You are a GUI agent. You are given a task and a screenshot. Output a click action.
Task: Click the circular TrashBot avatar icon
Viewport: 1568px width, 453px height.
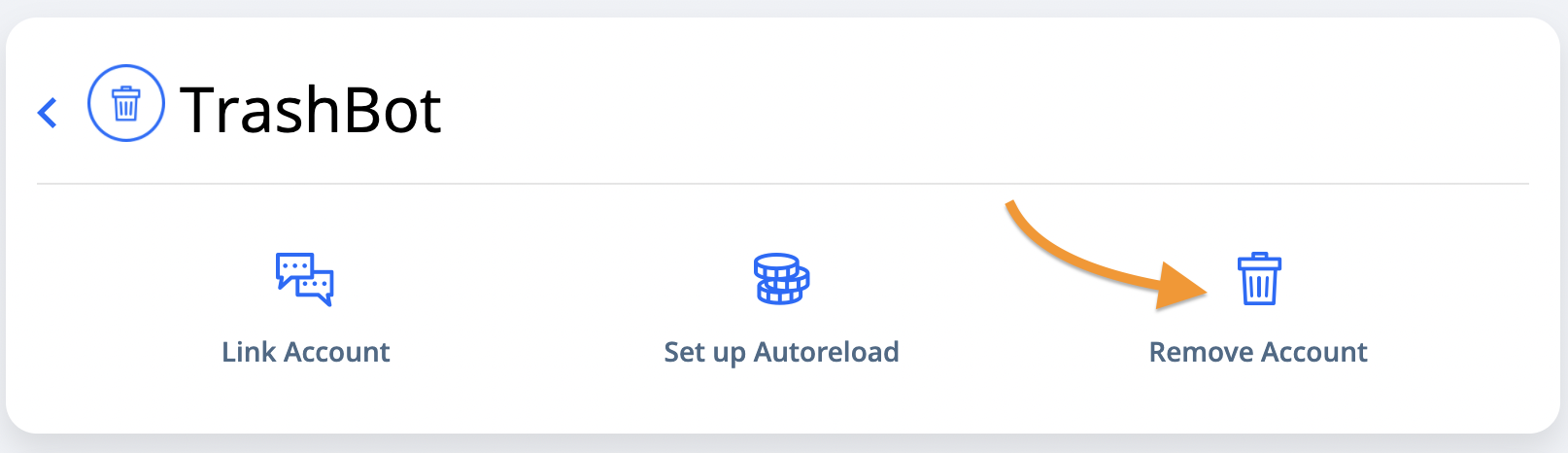click(x=126, y=103)
